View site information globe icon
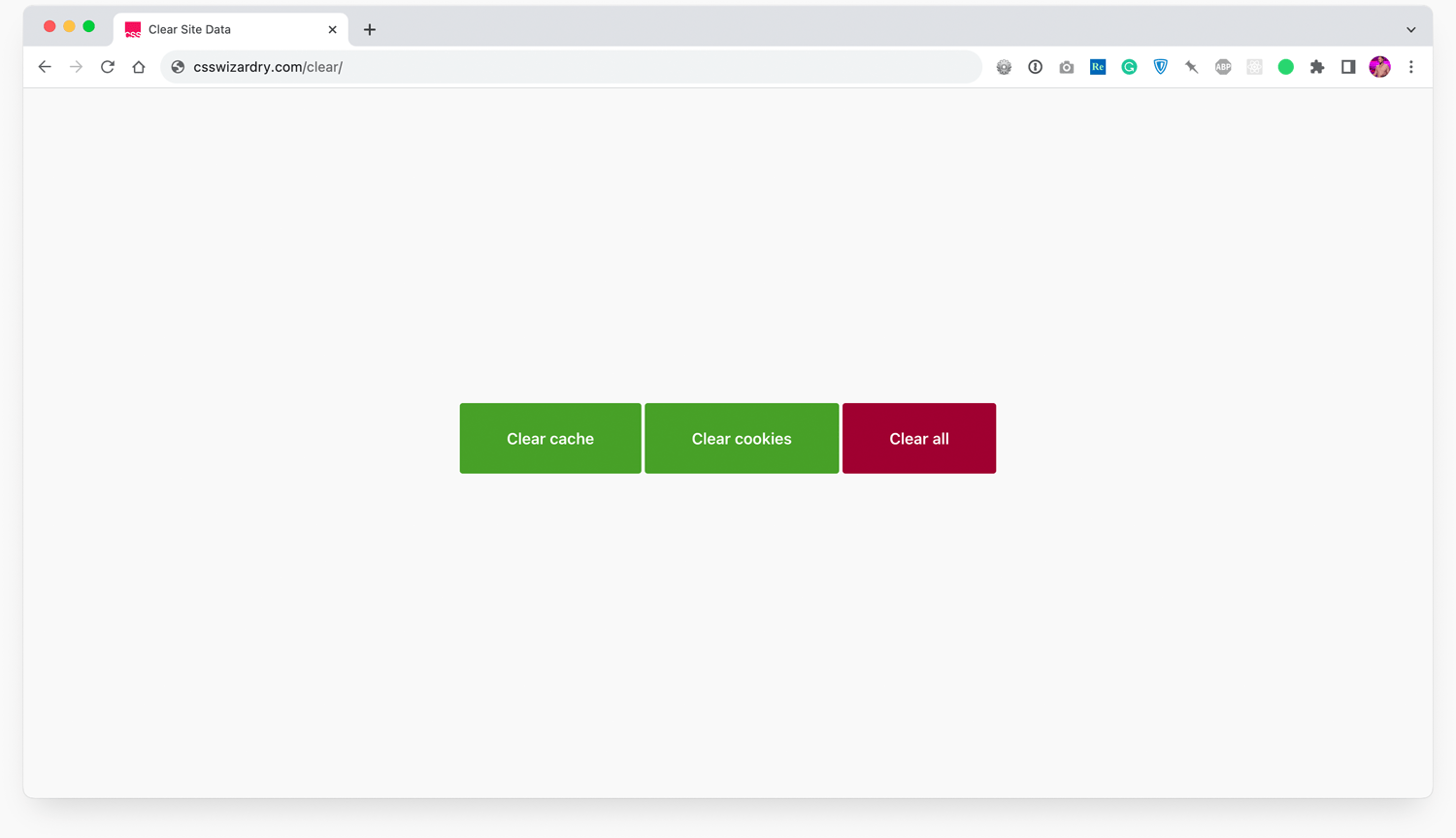The height and width of the screenshot is (838, 1456). [x=178, y=67]
